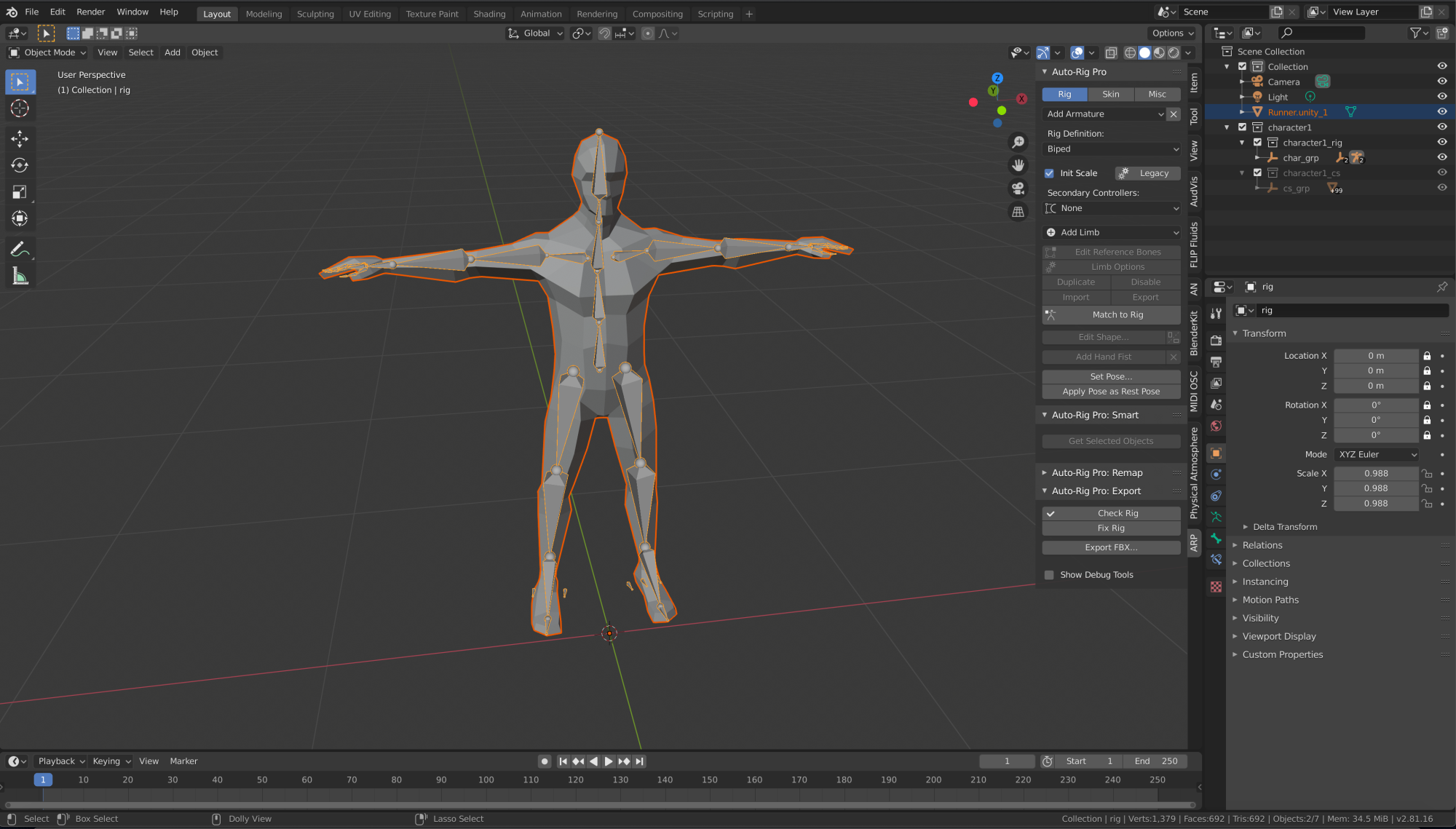Click the outliner filter funnel icon

click(x=1415, y=33)
